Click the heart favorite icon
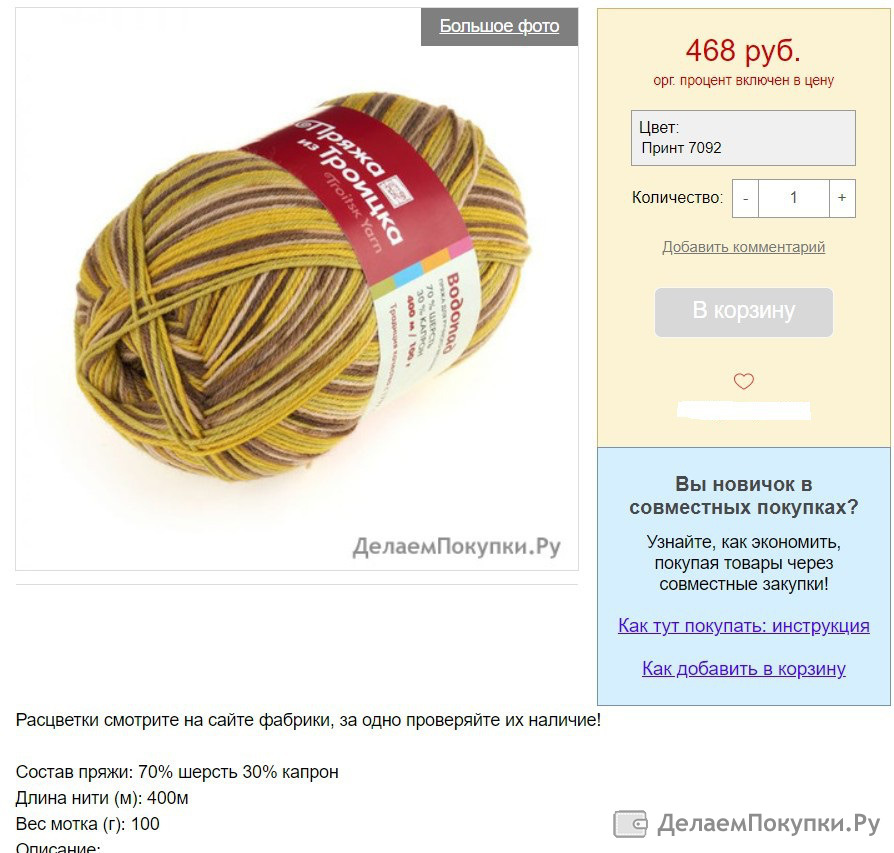This screenshot has height=853, width=894. coord(743,381)
